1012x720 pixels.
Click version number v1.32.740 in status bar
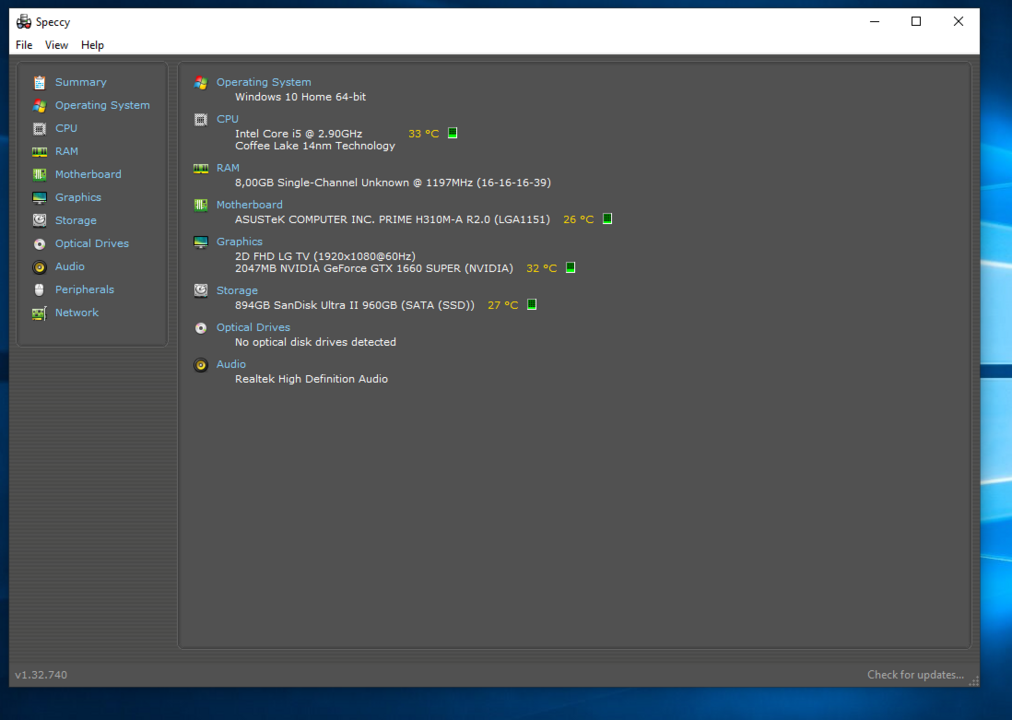click(x=41, y=675)
